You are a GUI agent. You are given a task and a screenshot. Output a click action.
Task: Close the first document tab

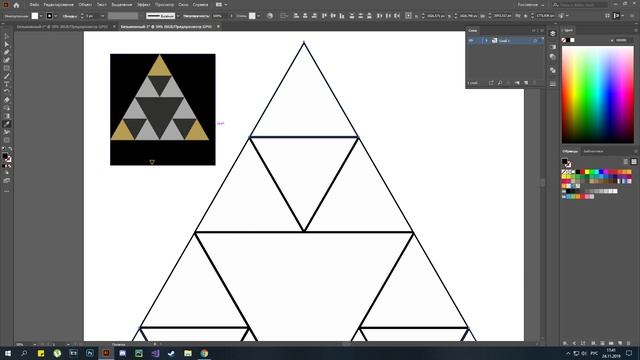click(x=114, y=27)
